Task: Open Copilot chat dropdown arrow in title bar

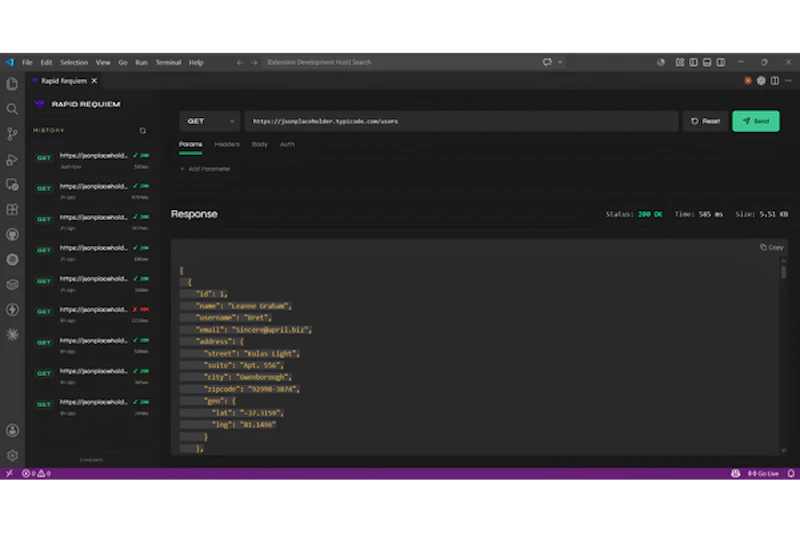Action: click(560, 62)
